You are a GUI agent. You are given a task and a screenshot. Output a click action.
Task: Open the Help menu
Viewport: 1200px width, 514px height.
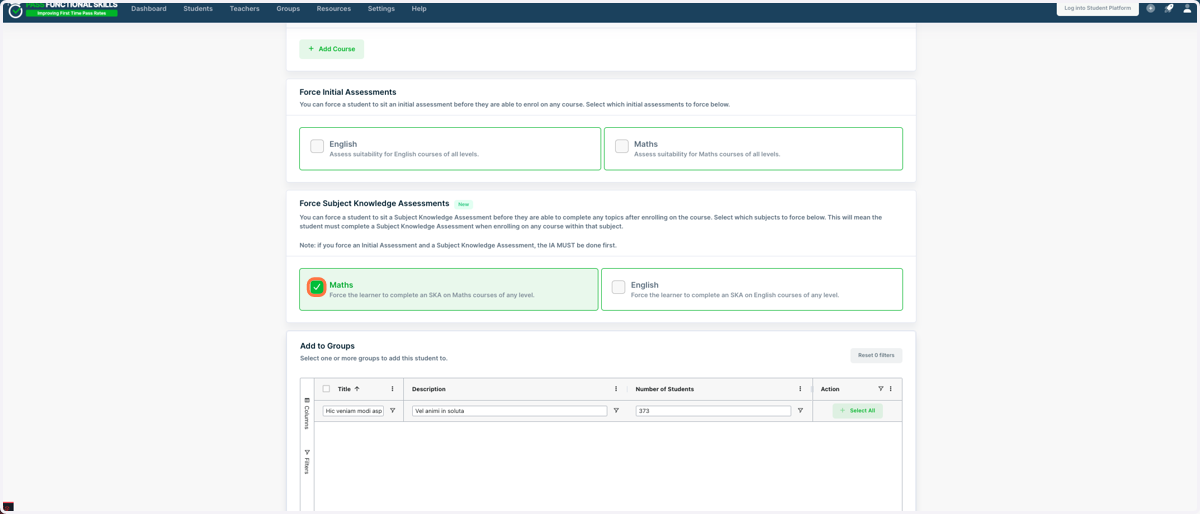(x=419, y=9)
